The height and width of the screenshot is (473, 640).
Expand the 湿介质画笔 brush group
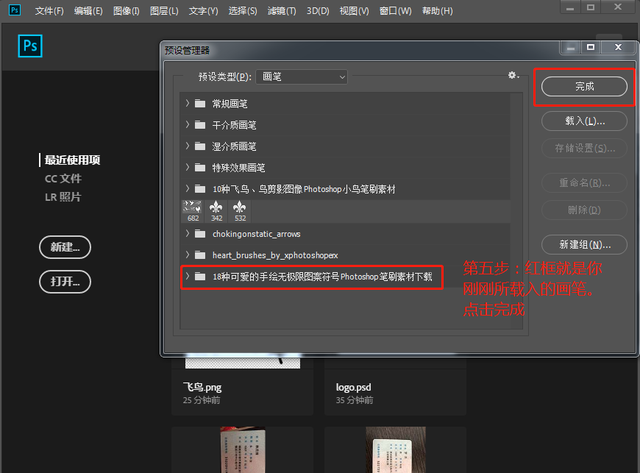coord(187,146)
